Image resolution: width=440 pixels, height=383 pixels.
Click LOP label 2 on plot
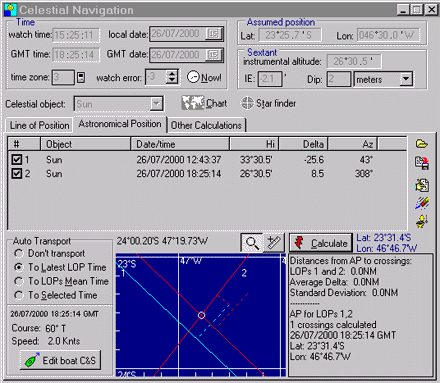point(244,273)
